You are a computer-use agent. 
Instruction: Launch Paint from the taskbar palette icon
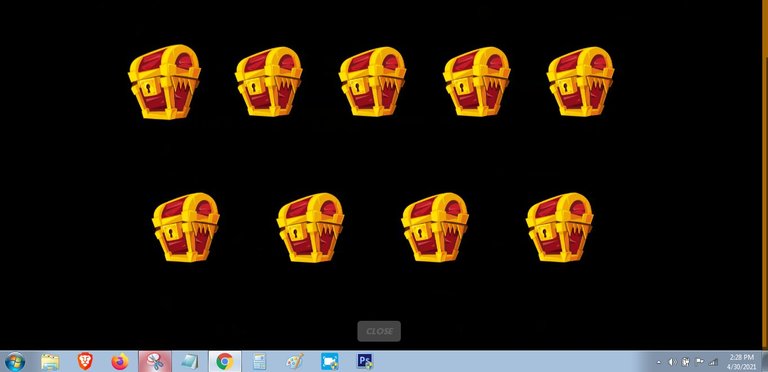[294, 362]
